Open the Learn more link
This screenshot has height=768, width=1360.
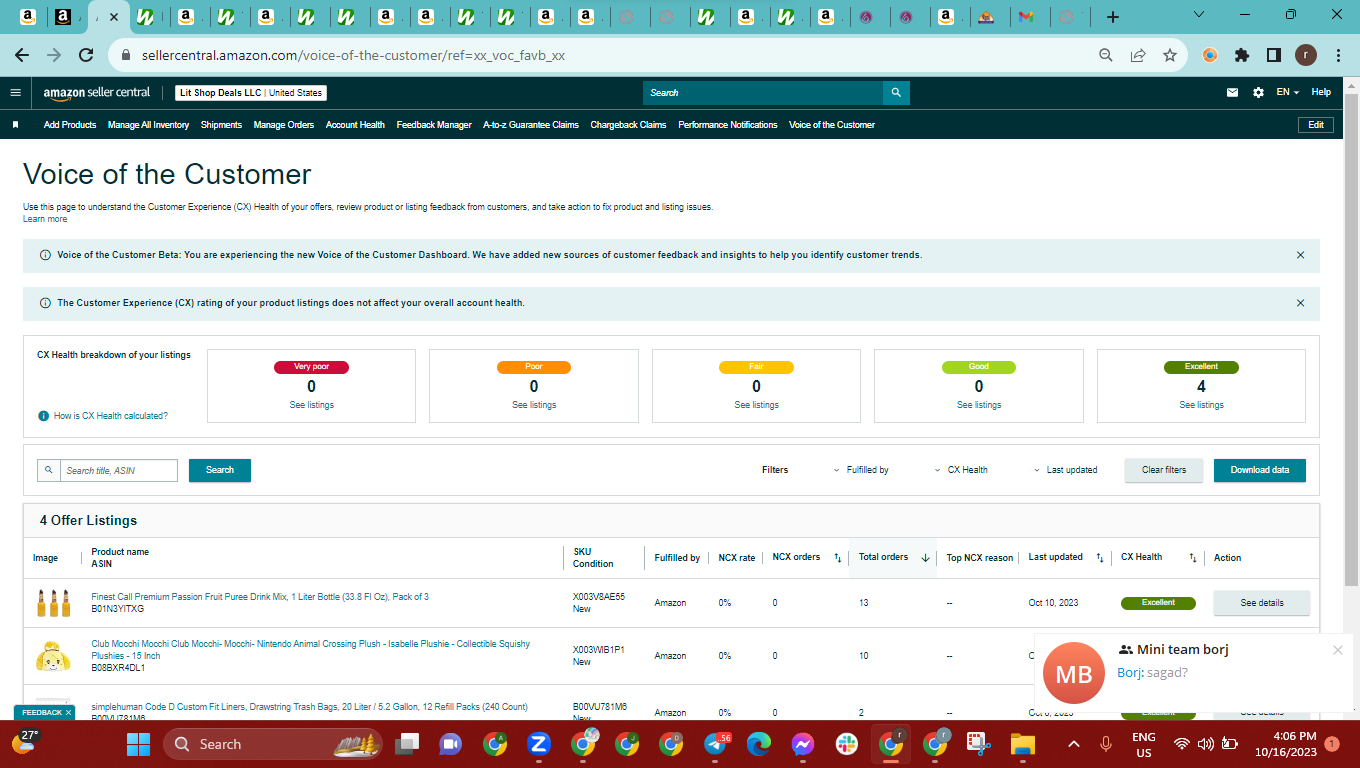pyautogui.click(x=45, y=219)
